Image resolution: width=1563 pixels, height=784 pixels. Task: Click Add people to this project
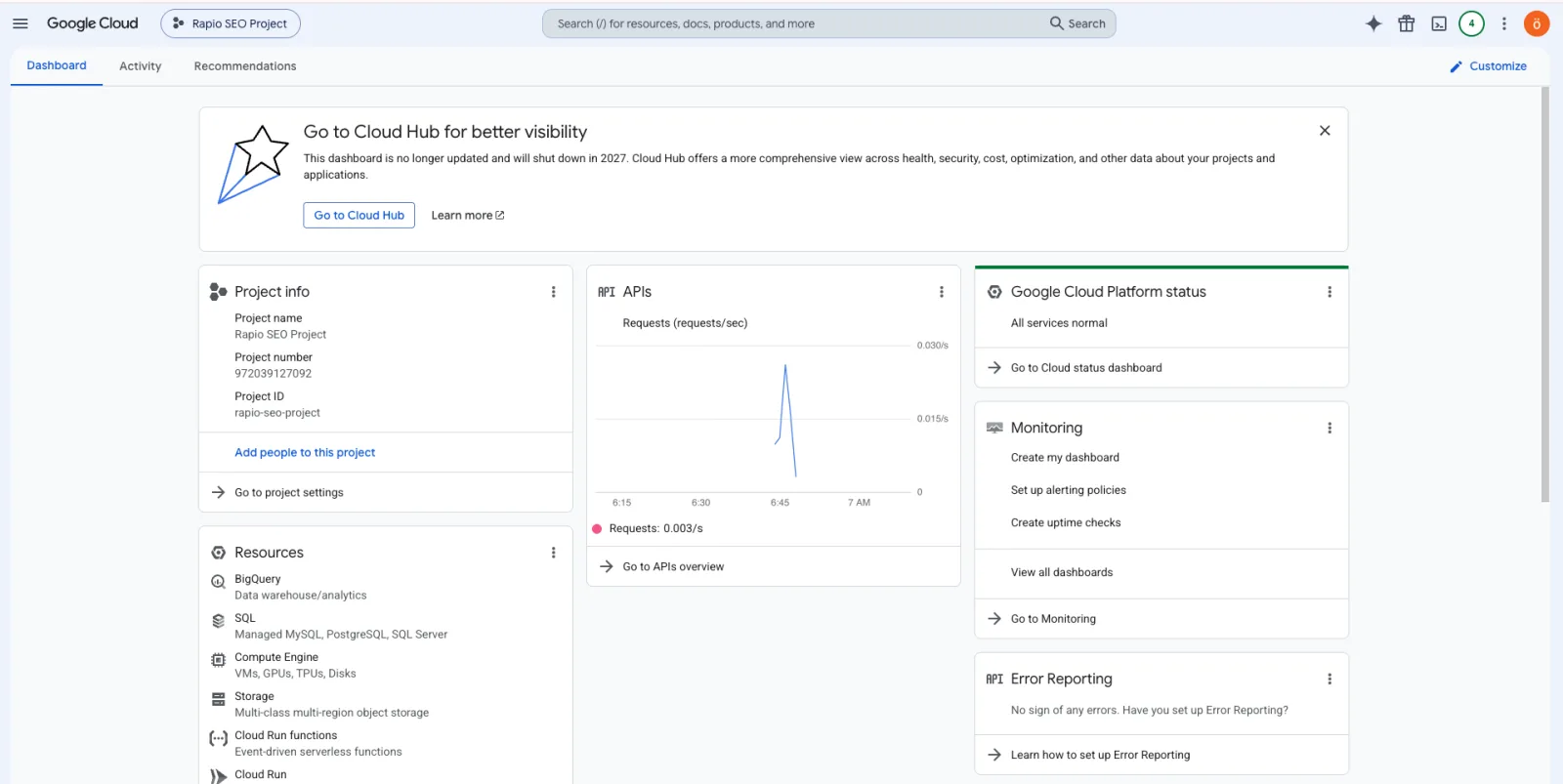coord(305,452)
